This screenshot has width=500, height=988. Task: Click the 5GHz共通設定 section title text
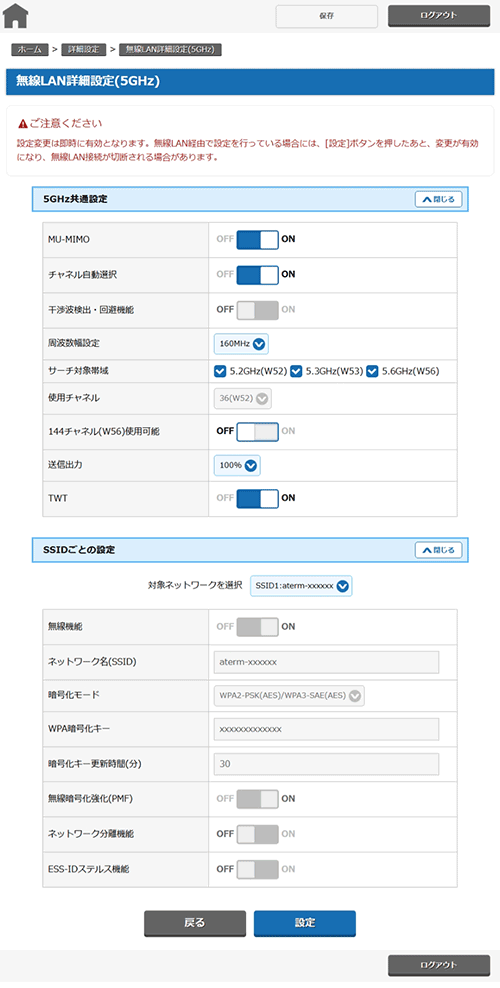pyautogui.click(x=75, y=199)
